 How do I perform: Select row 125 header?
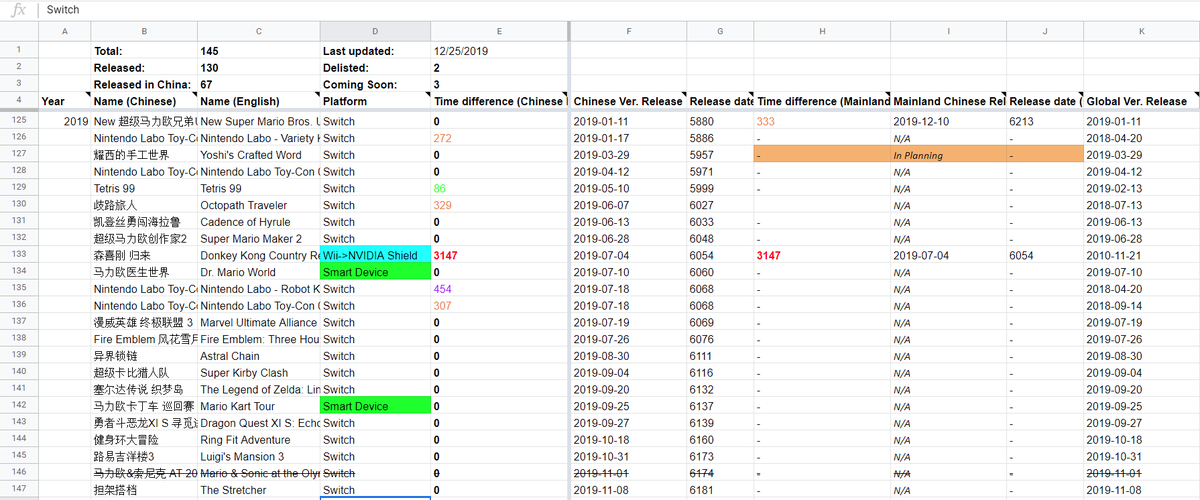coord(19,121)
